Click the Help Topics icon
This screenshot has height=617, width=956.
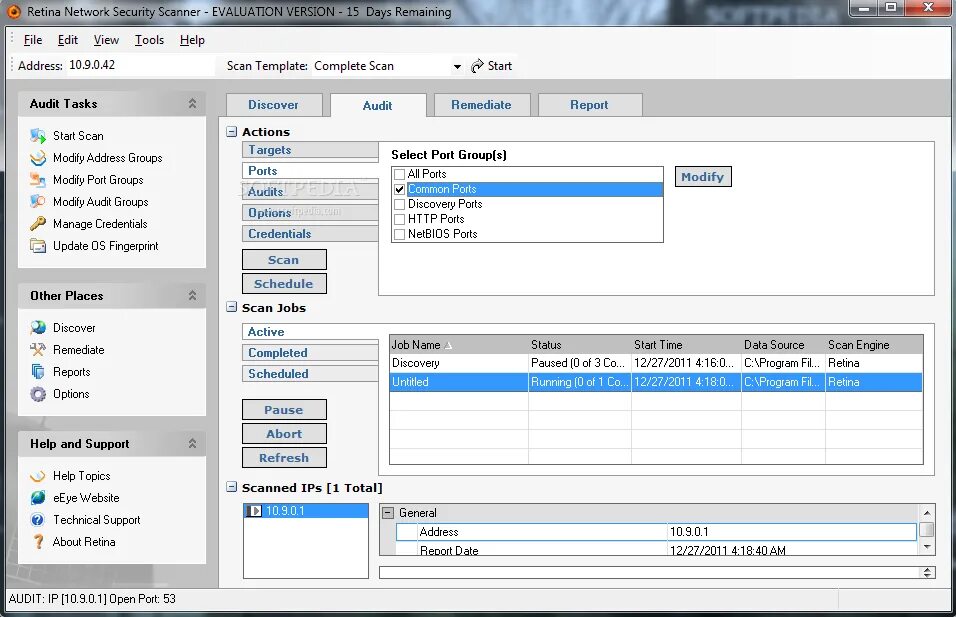click(38, 476)
